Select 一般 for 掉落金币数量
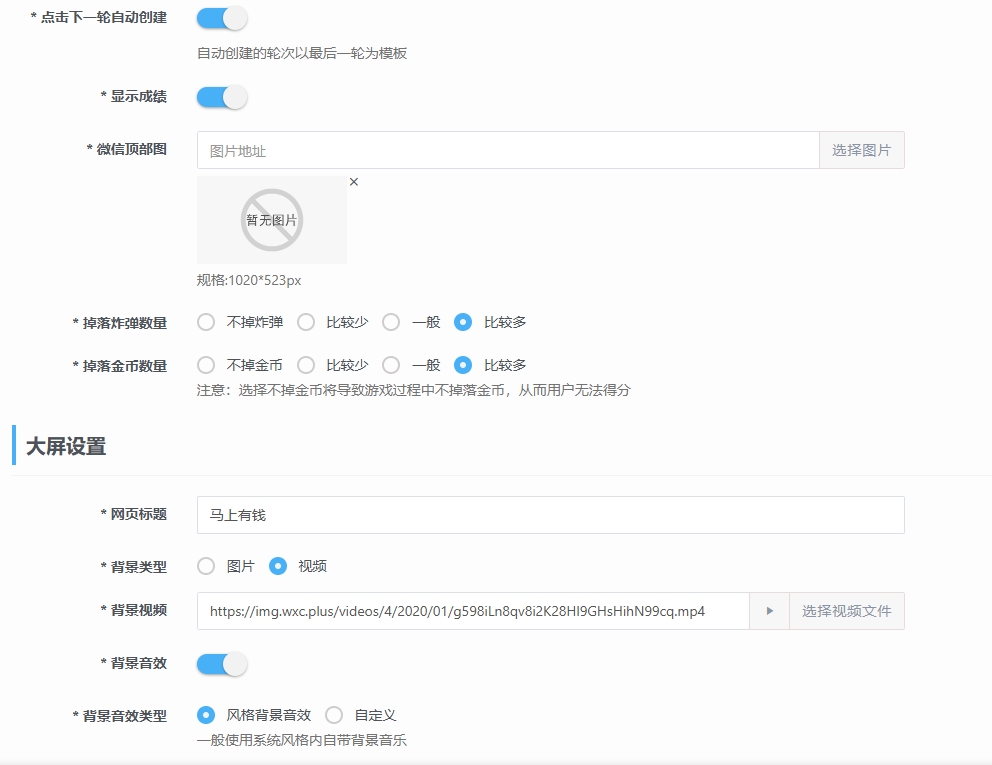This screenshot has height=765, width=992. pos(394,365)
